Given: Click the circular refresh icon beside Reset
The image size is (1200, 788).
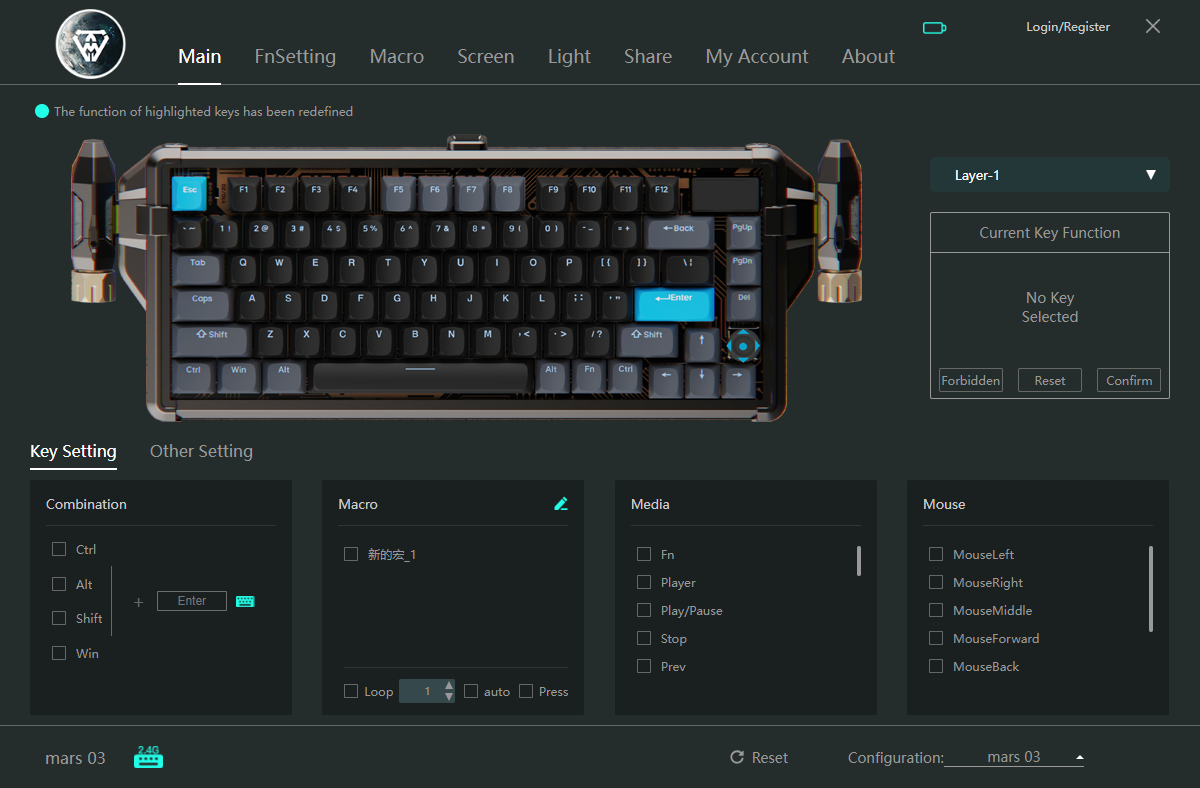Looking at the screenshot, I should (x=736, y=757).
